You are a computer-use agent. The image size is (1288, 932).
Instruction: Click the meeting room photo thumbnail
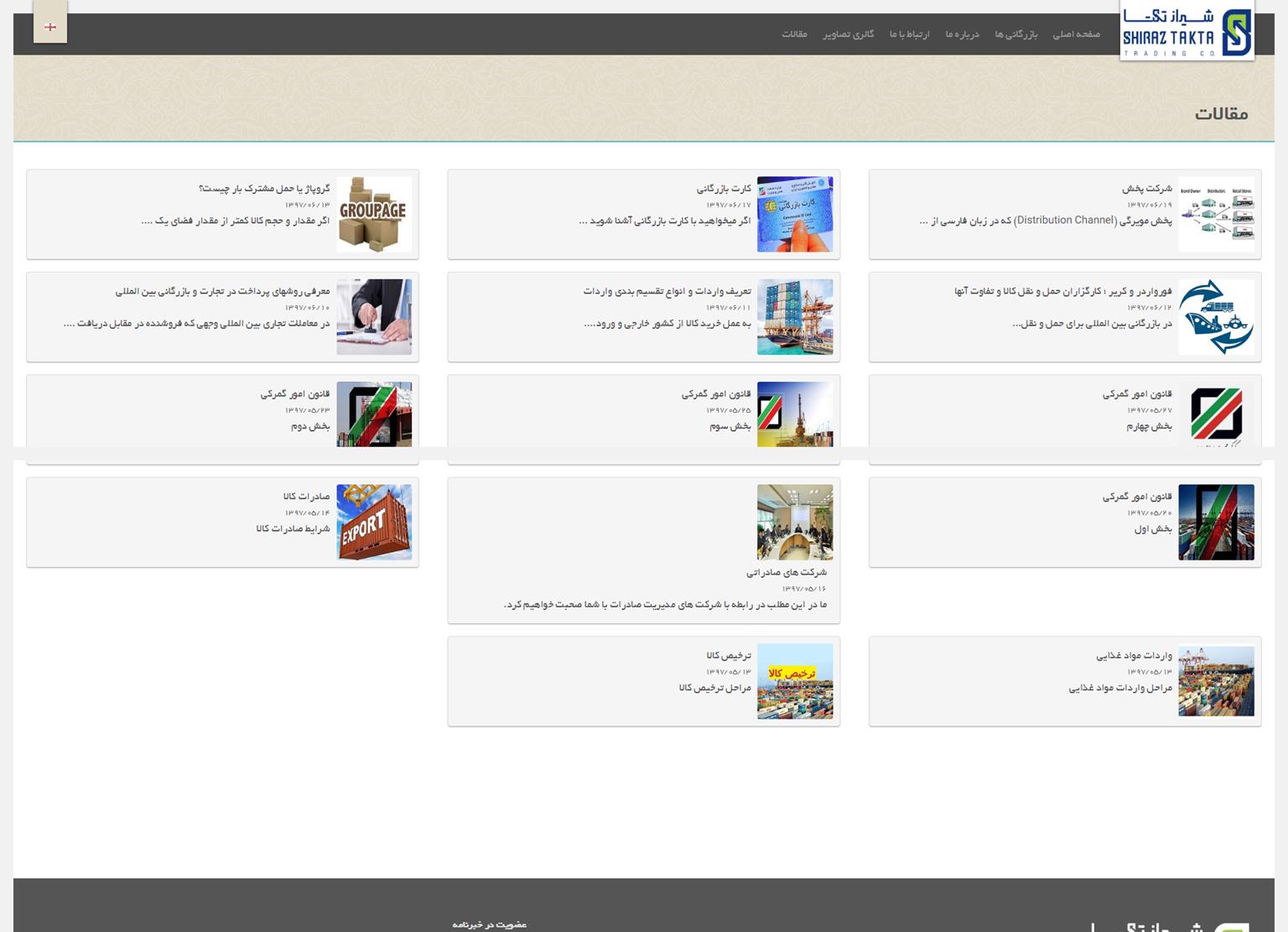pyautogui.click(x=795, y=522)
